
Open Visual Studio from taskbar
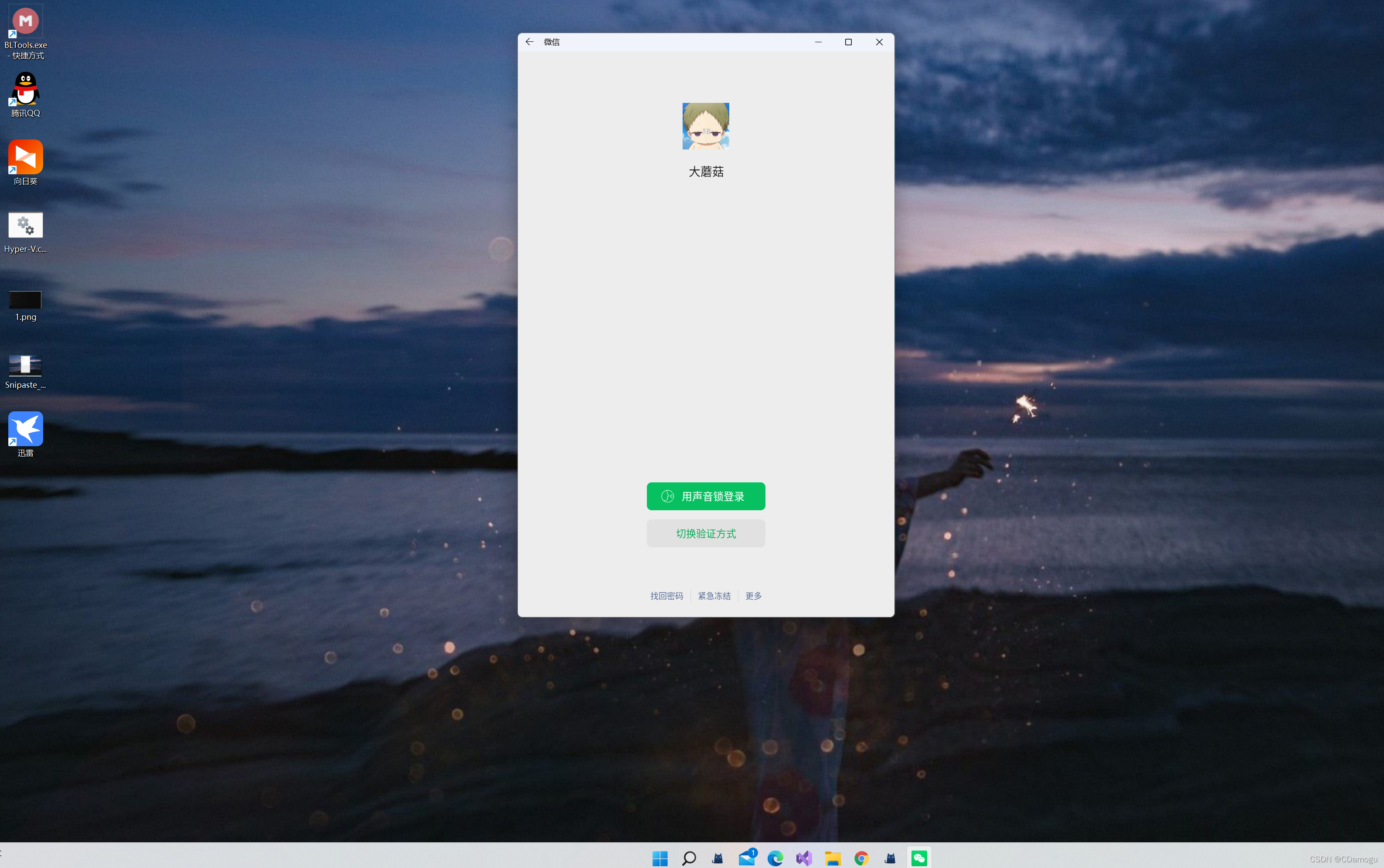tap(804, 858)
